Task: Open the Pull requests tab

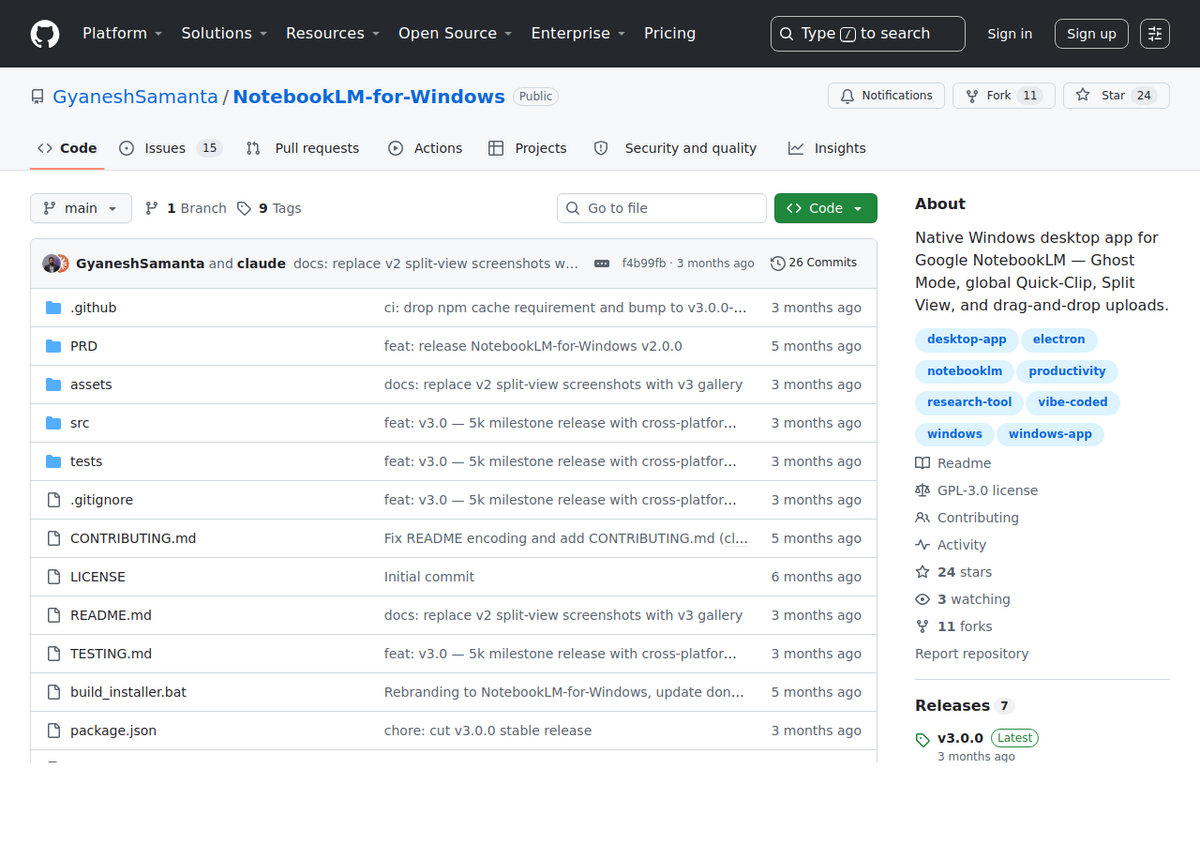Action: click(x=303, y=148)
